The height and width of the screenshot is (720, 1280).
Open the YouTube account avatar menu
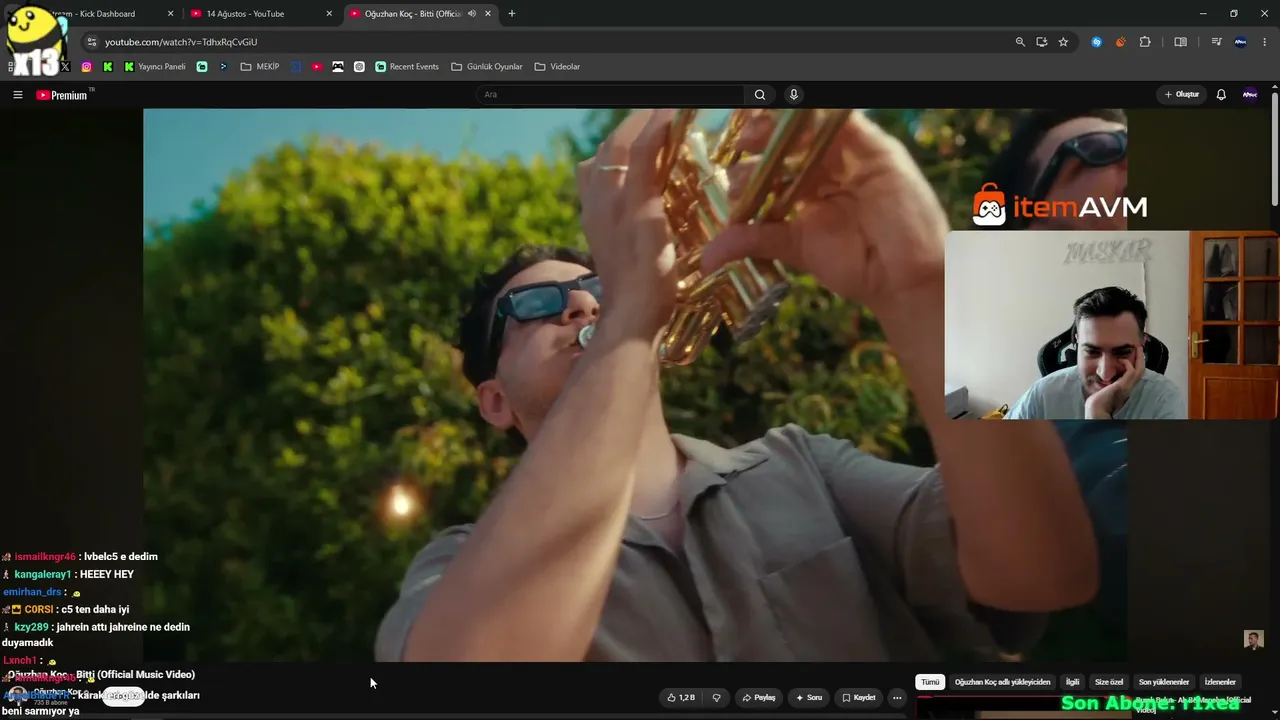[x=1250, y=95]
